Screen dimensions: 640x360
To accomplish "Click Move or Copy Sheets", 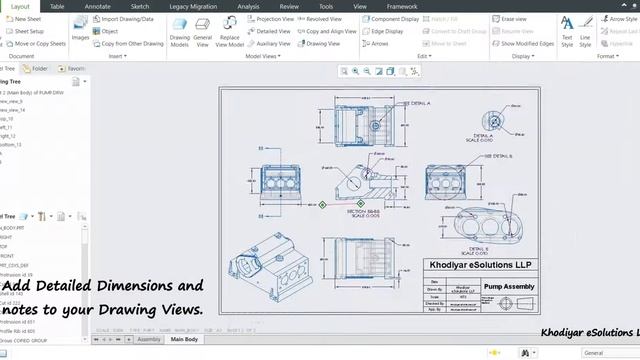I will tap(36, 43).
